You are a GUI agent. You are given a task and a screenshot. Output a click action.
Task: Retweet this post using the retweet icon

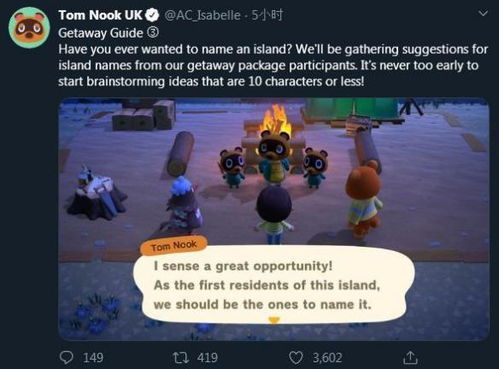[x=181, y=358]
